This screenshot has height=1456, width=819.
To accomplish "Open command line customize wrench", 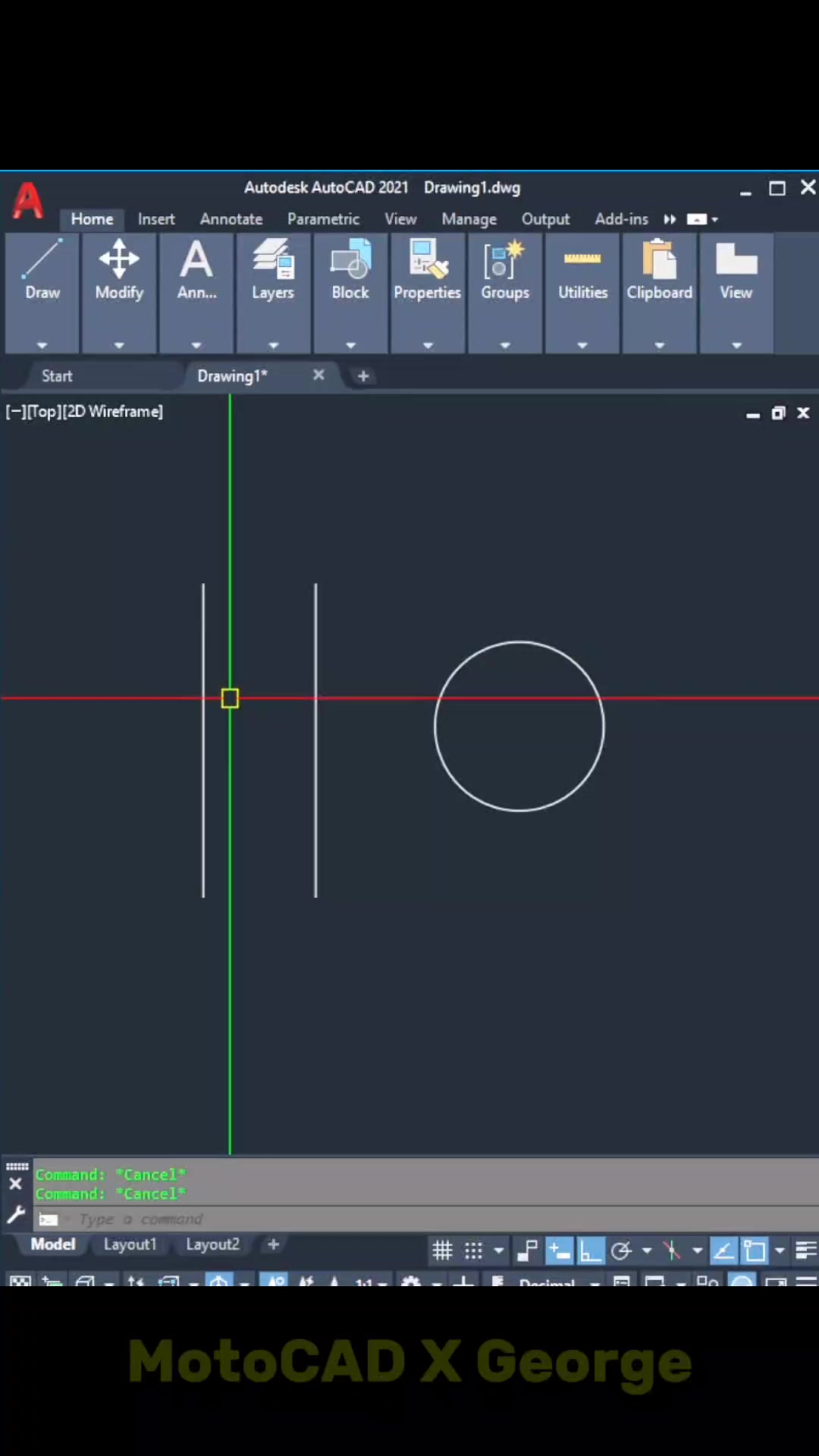I will point(16,1216).
